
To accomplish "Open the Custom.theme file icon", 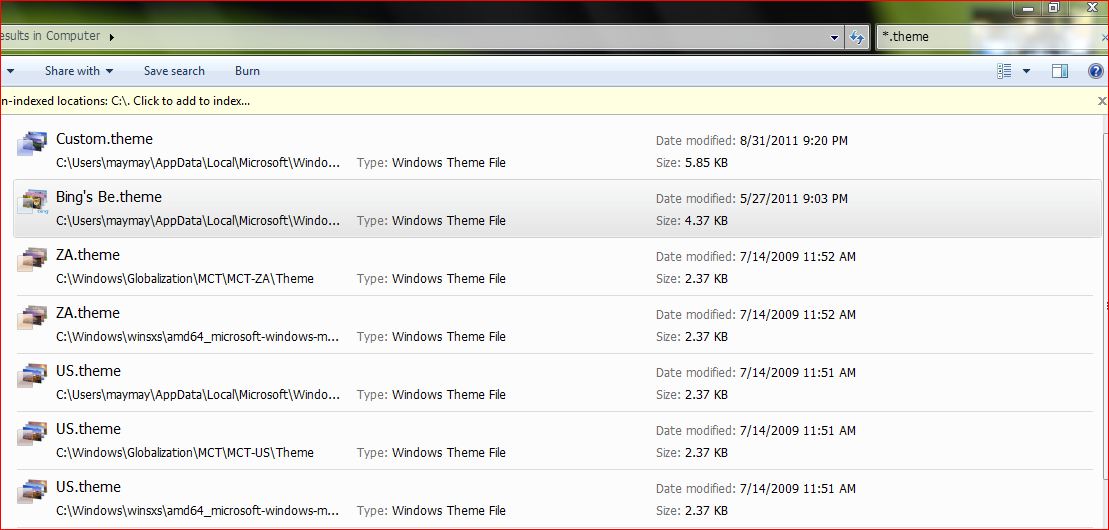I will [32, 143].
